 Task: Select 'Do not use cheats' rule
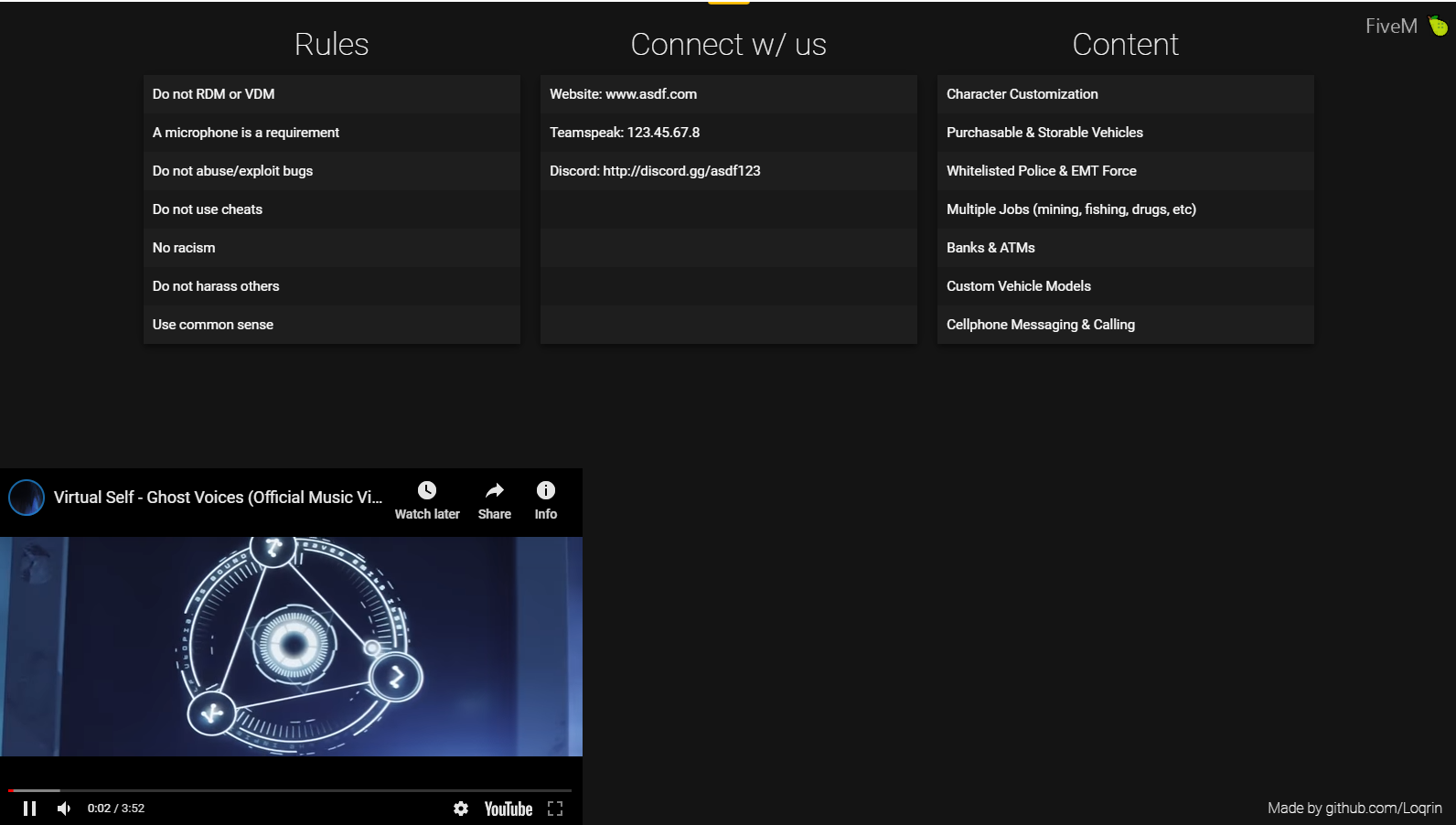(x=332, y=209)
